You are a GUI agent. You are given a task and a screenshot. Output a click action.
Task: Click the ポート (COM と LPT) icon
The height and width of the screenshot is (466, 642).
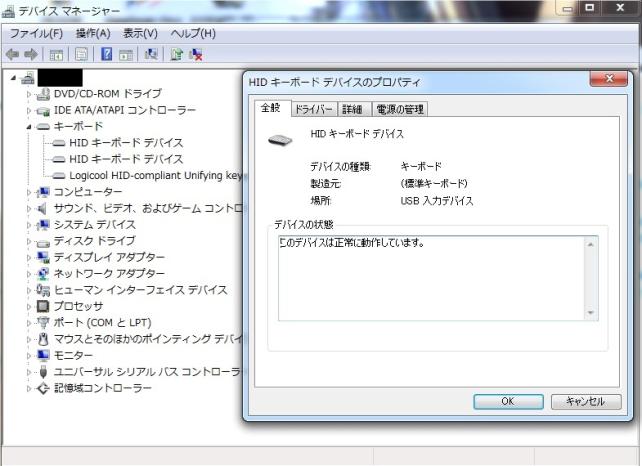43,322
